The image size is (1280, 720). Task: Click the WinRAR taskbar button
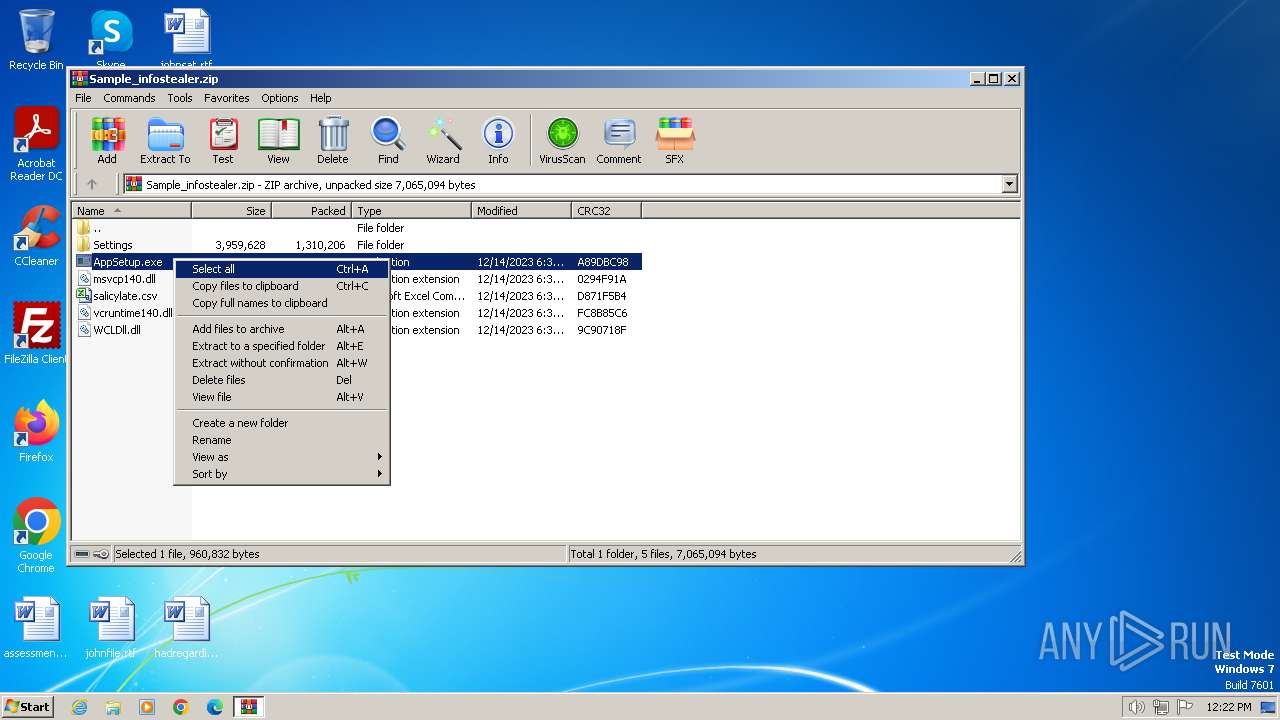[248, 707]
